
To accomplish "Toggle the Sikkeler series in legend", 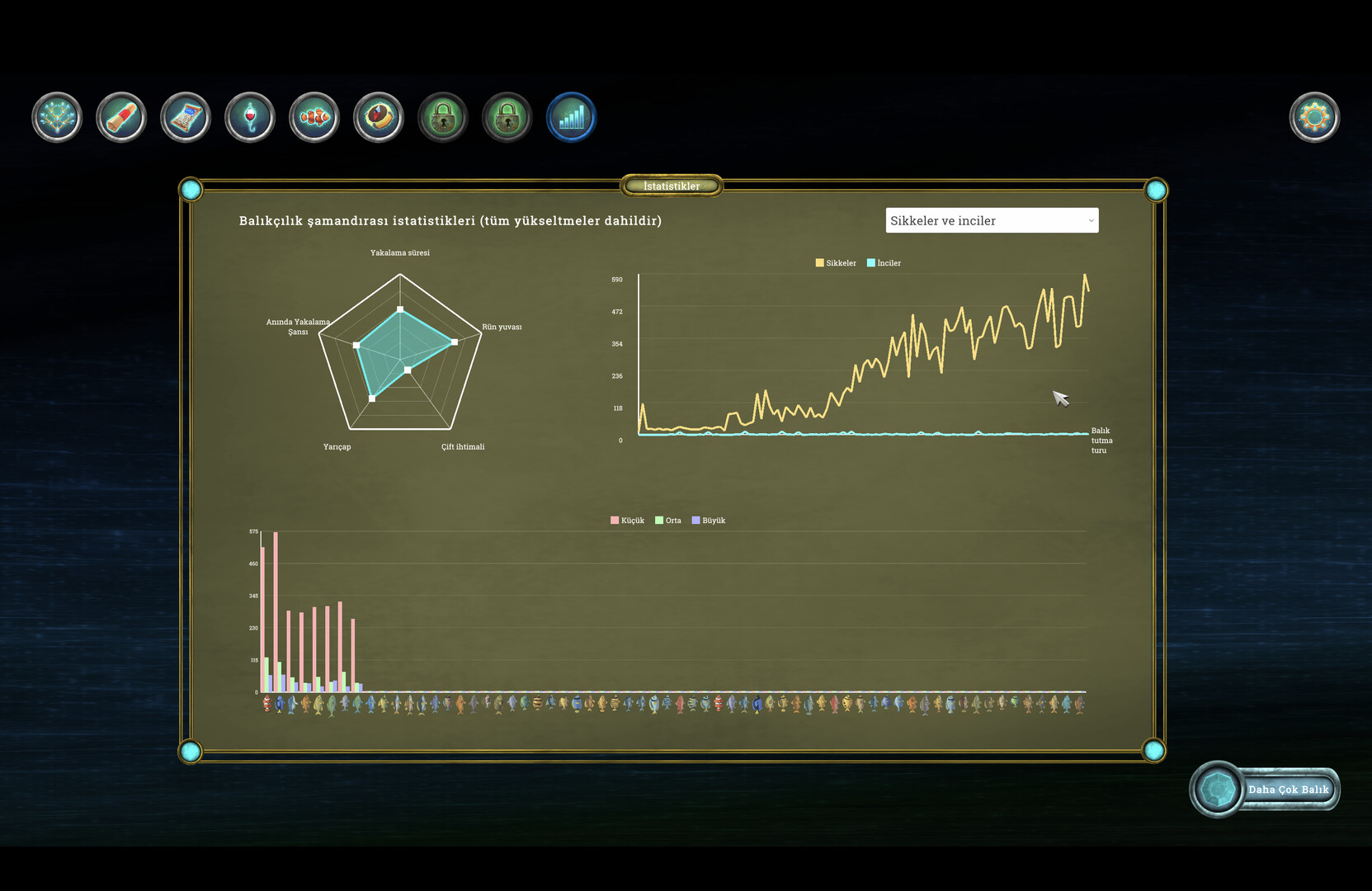I will pyautogui.click(x=836, y=263).
